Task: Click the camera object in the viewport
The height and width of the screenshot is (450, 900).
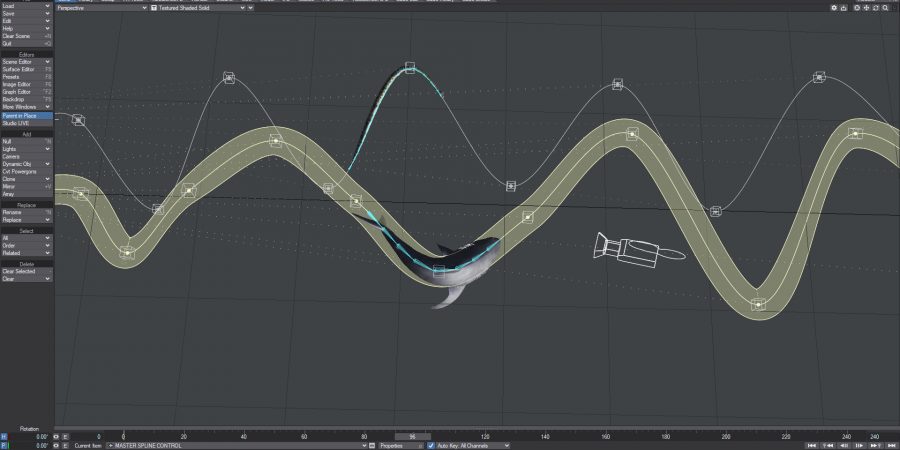Action: pyautogui.click(x=633, y=251)
